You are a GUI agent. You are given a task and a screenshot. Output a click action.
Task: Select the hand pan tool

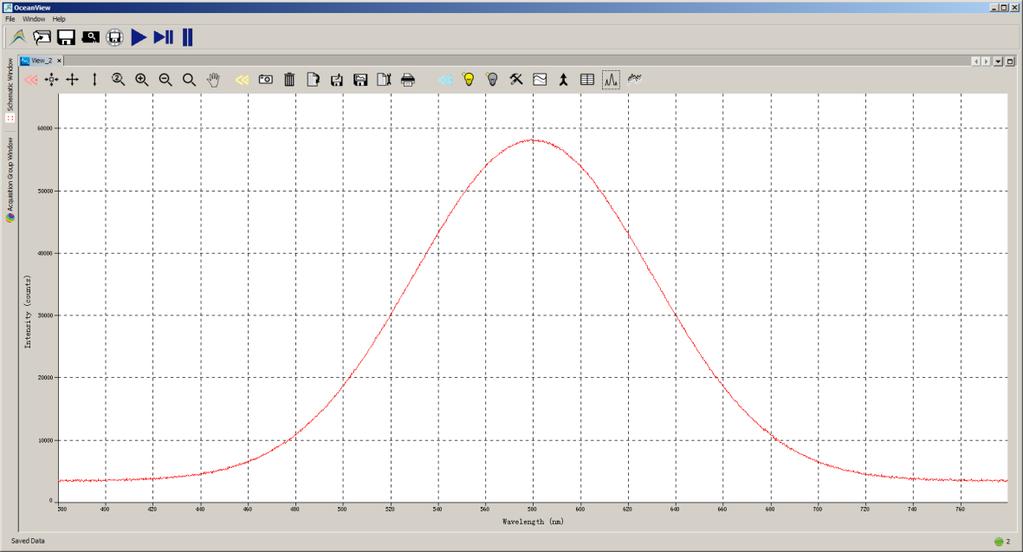pos(213,80)
